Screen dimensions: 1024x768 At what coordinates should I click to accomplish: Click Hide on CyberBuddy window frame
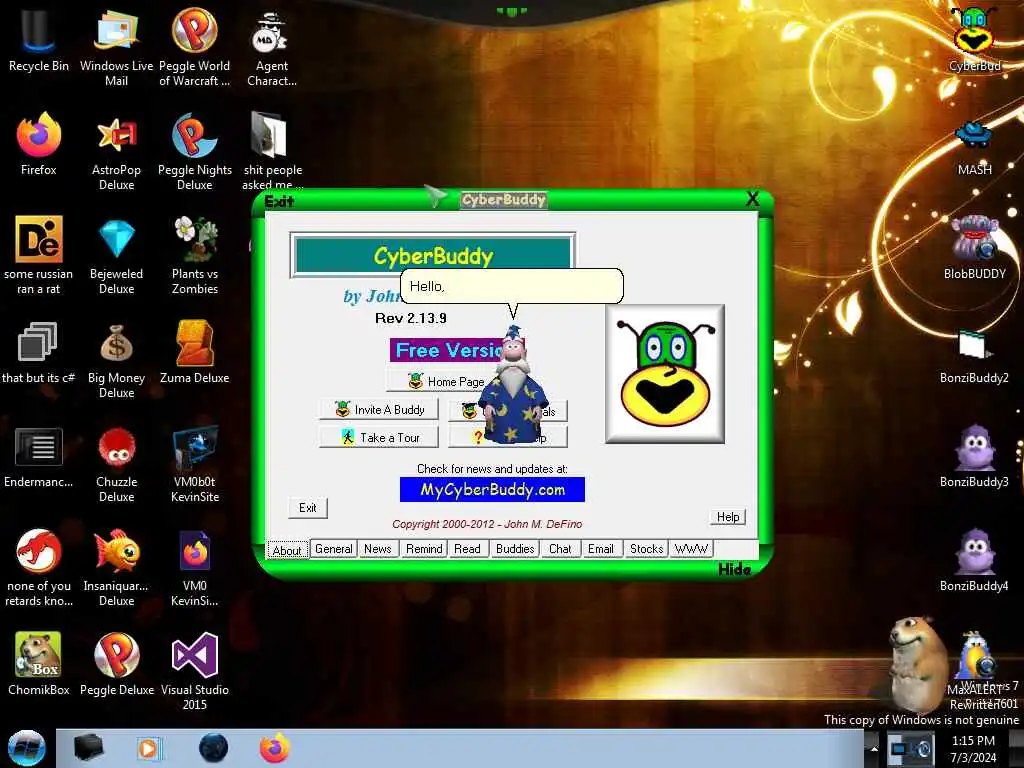(x=734, y=569)
